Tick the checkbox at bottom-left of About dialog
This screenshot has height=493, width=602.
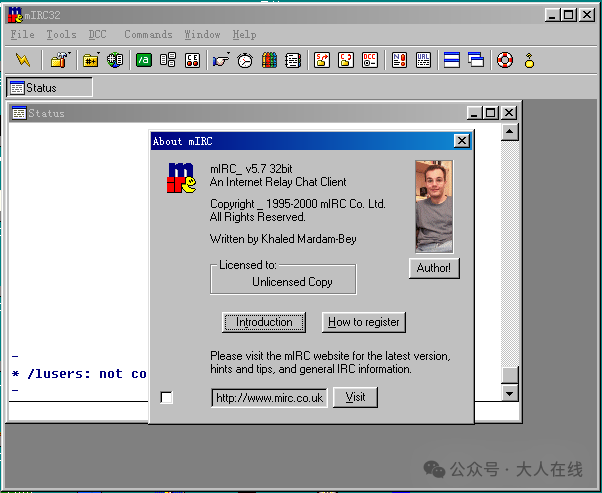click(167, 397)
